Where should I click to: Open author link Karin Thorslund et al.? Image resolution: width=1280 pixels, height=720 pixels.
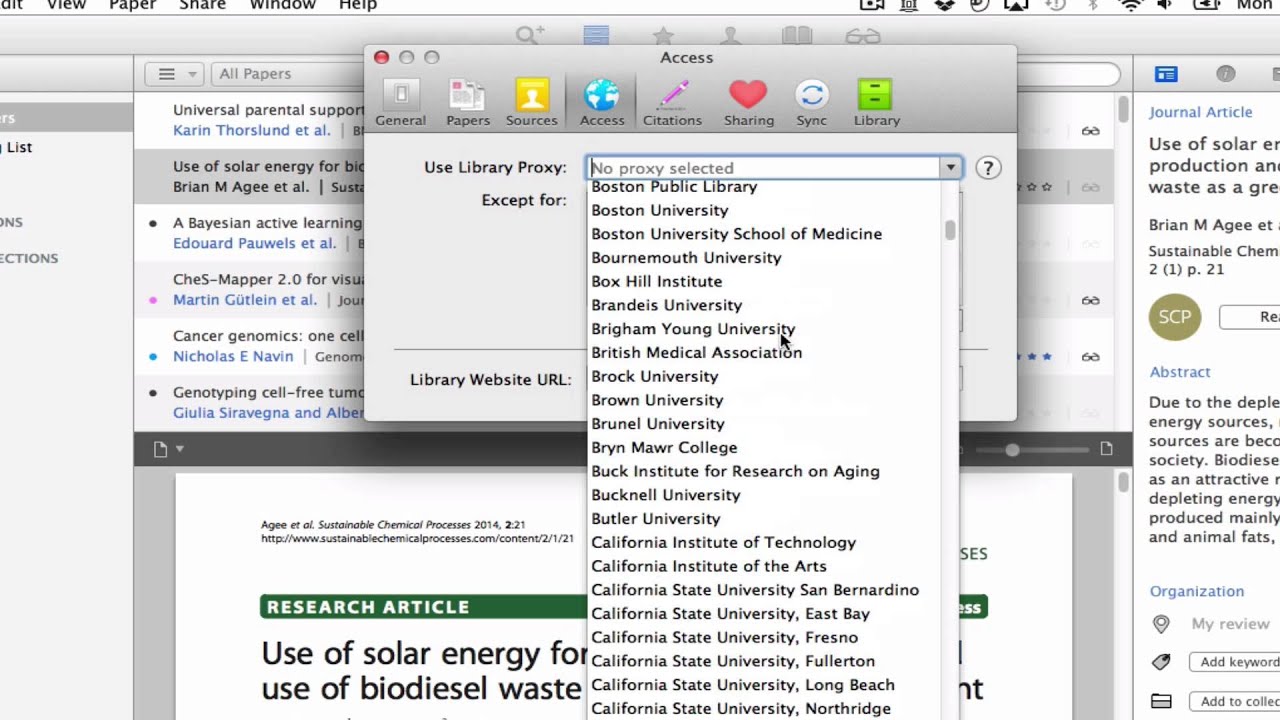pos(252,130)
